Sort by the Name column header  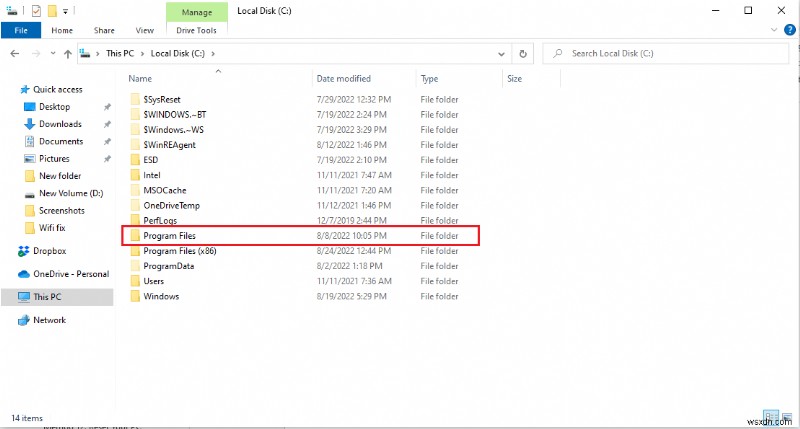pyautogui.click(x=140, y=79)
